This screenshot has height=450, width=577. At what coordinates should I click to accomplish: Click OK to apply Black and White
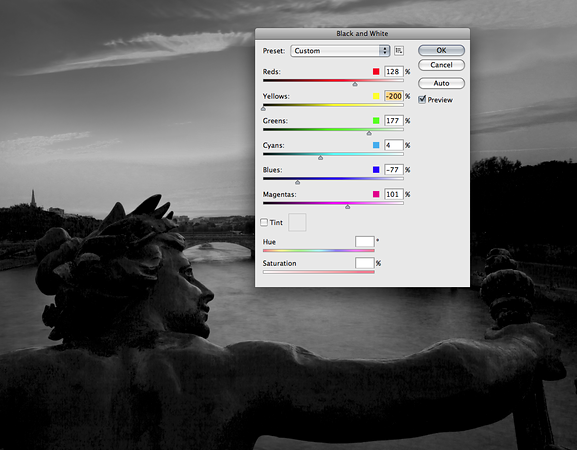(x=441, y=50)
